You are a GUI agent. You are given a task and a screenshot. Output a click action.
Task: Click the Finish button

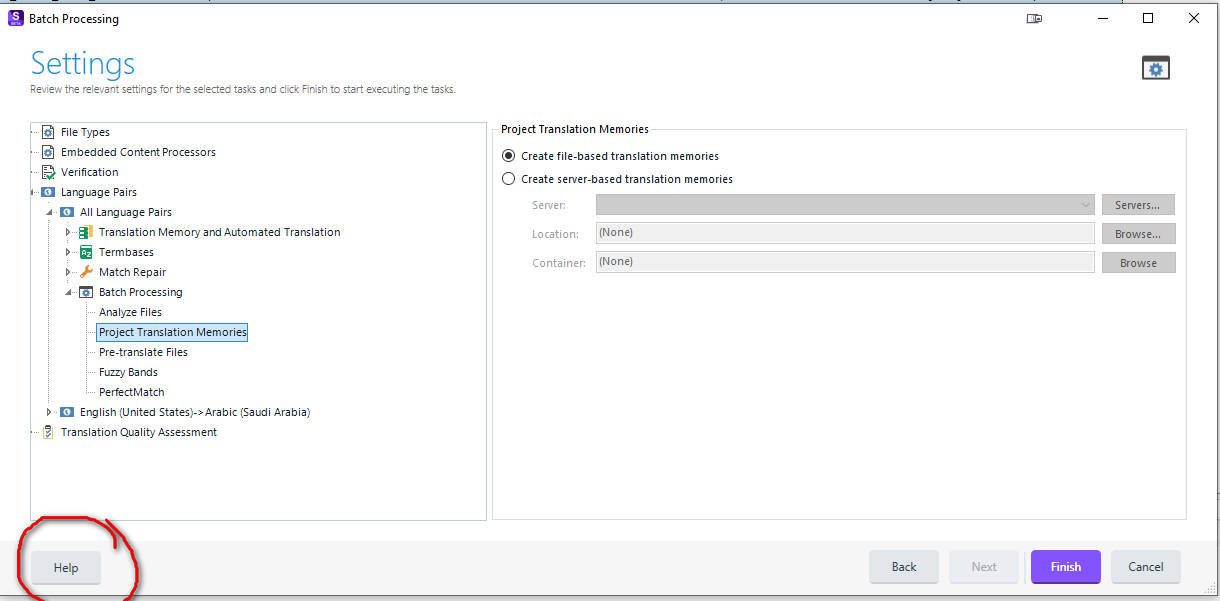[1064, 566]
